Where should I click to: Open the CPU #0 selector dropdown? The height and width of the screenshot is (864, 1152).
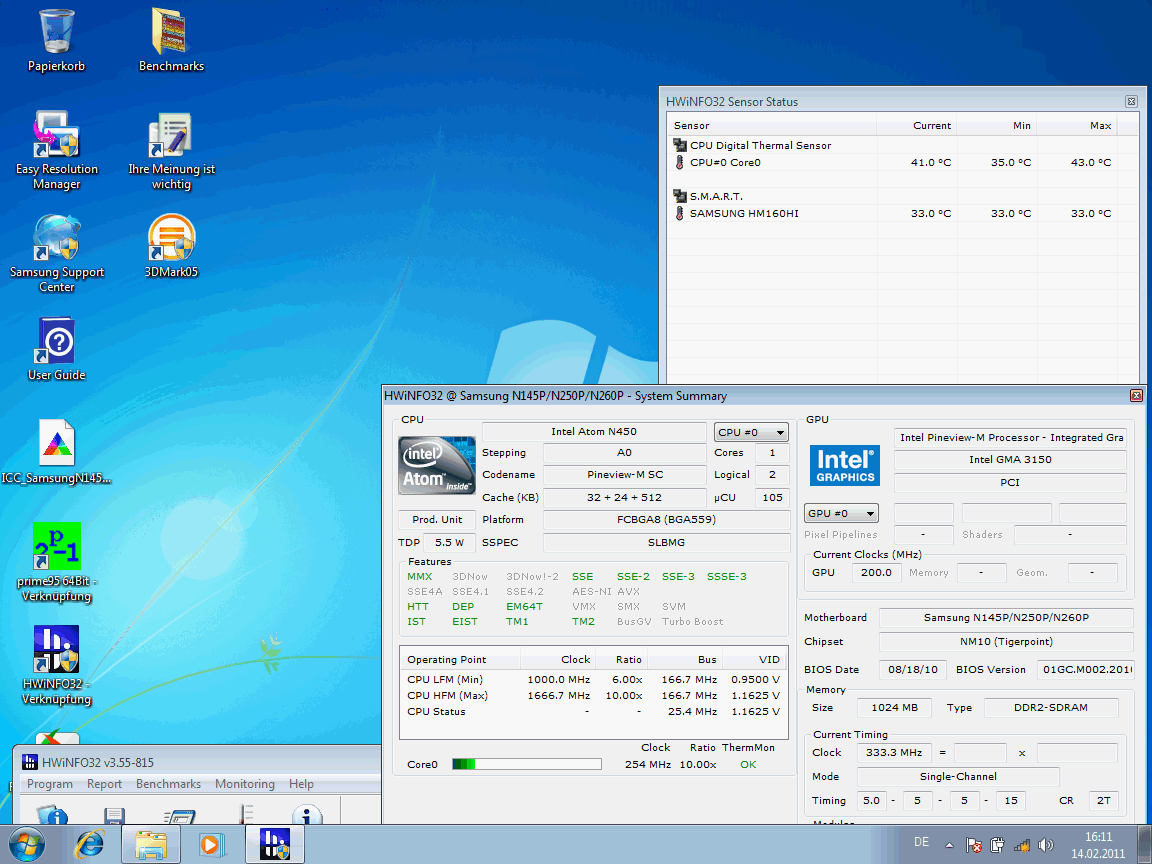tap(751, 433)
